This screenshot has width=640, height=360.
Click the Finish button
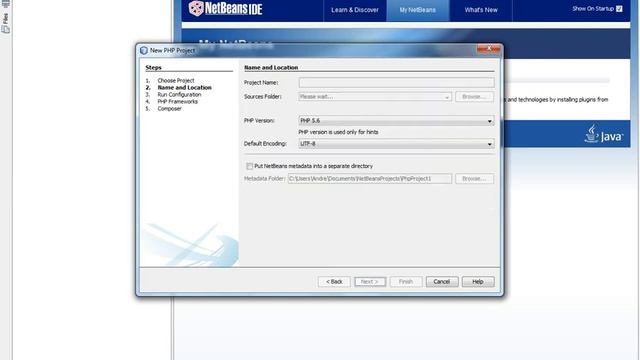pos(406,282)
